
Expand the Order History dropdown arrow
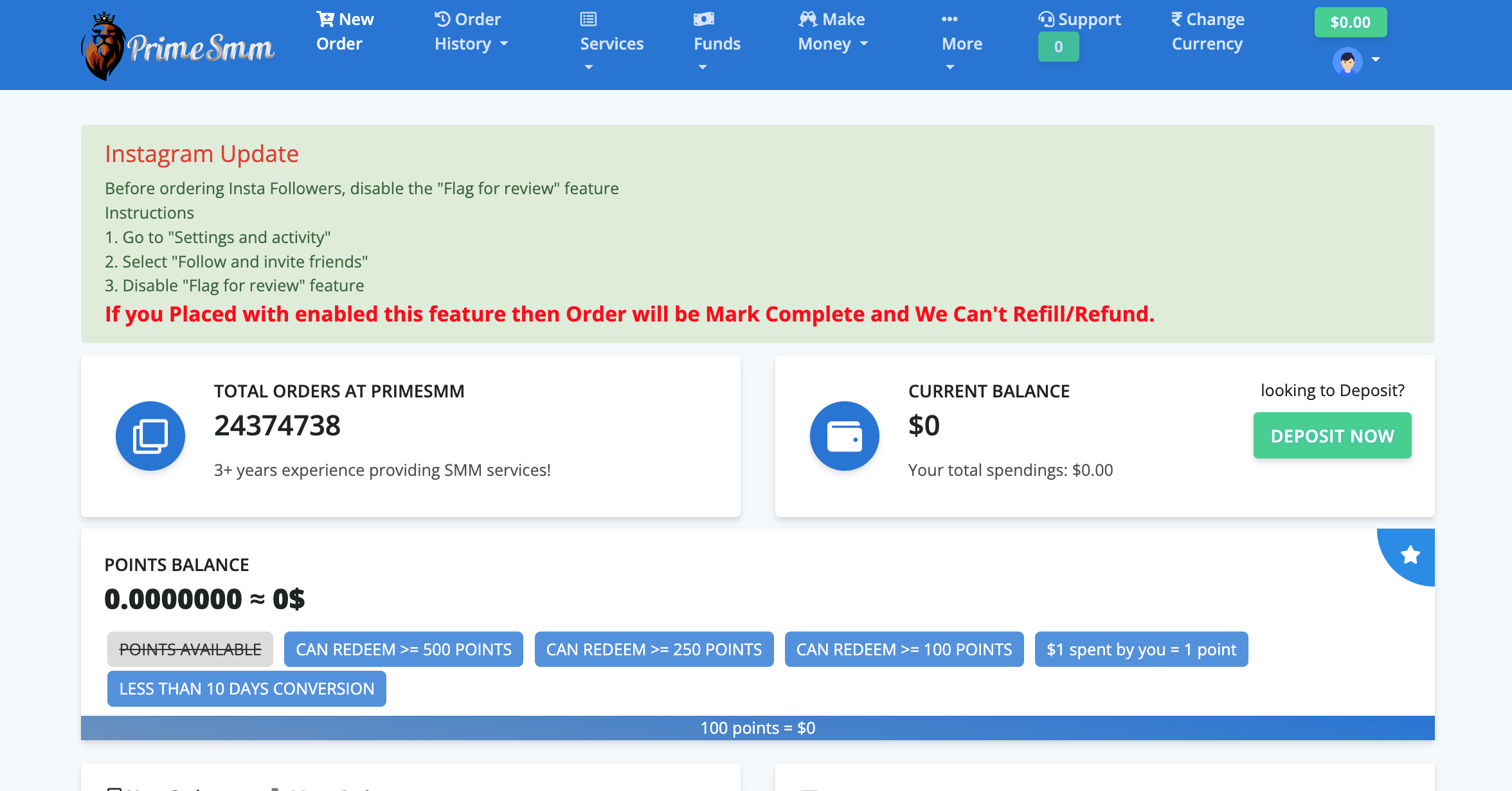[x=504, y=44]
